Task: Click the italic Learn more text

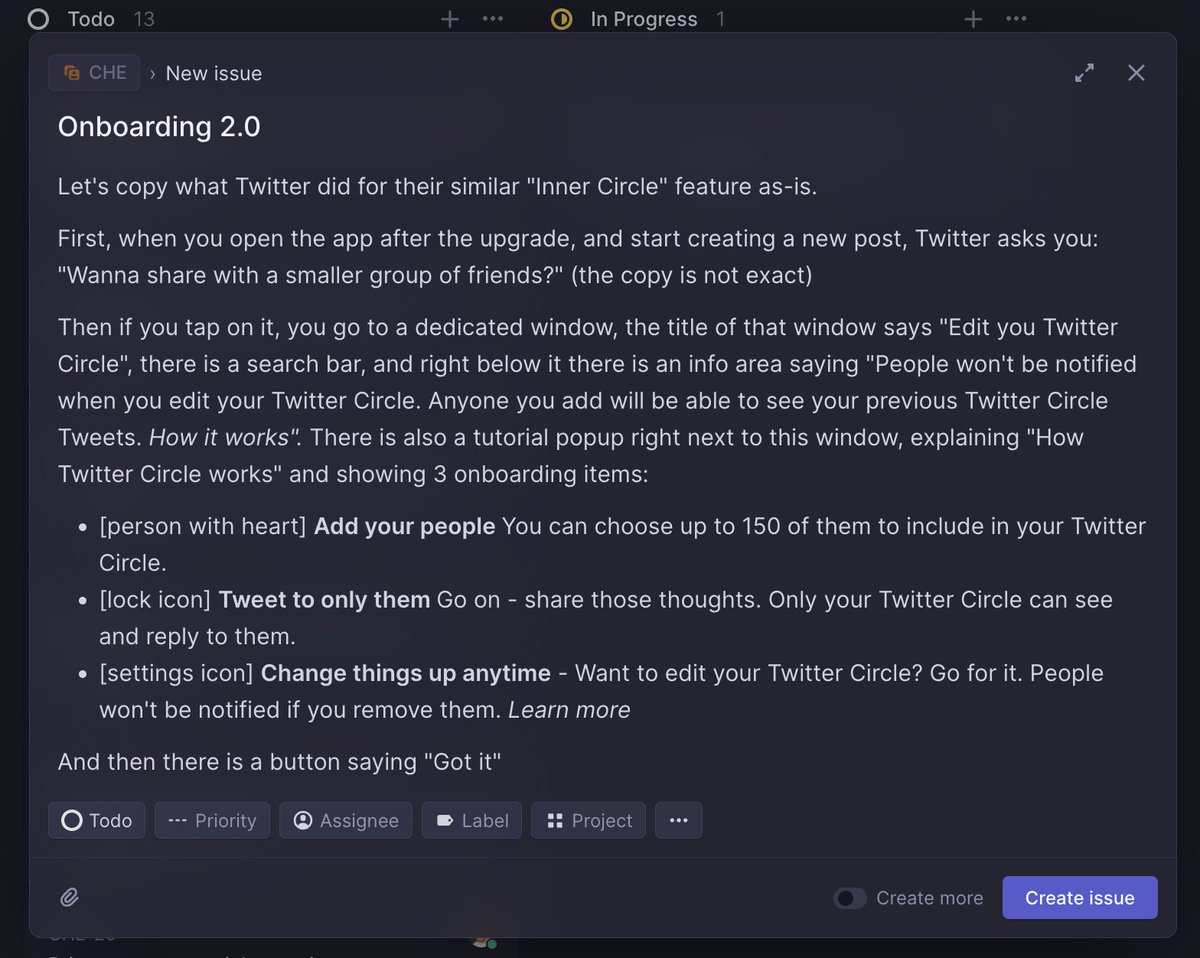Action: [x=569, y=710]
